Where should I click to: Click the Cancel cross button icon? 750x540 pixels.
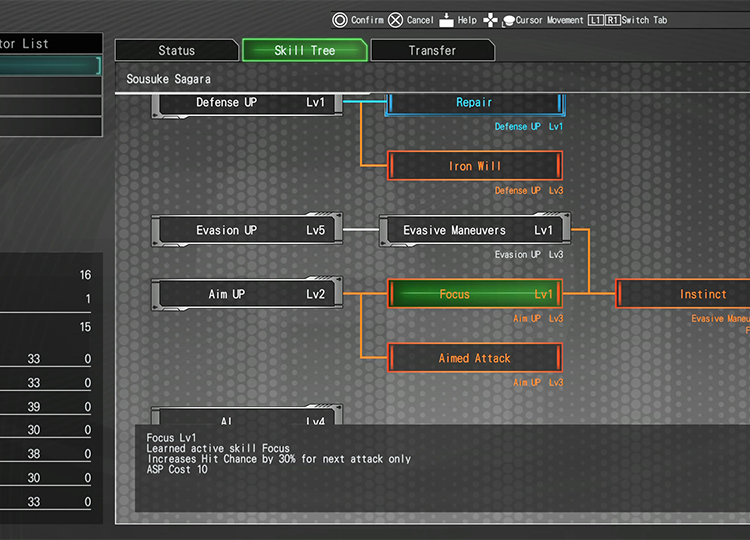click(396, 20)
